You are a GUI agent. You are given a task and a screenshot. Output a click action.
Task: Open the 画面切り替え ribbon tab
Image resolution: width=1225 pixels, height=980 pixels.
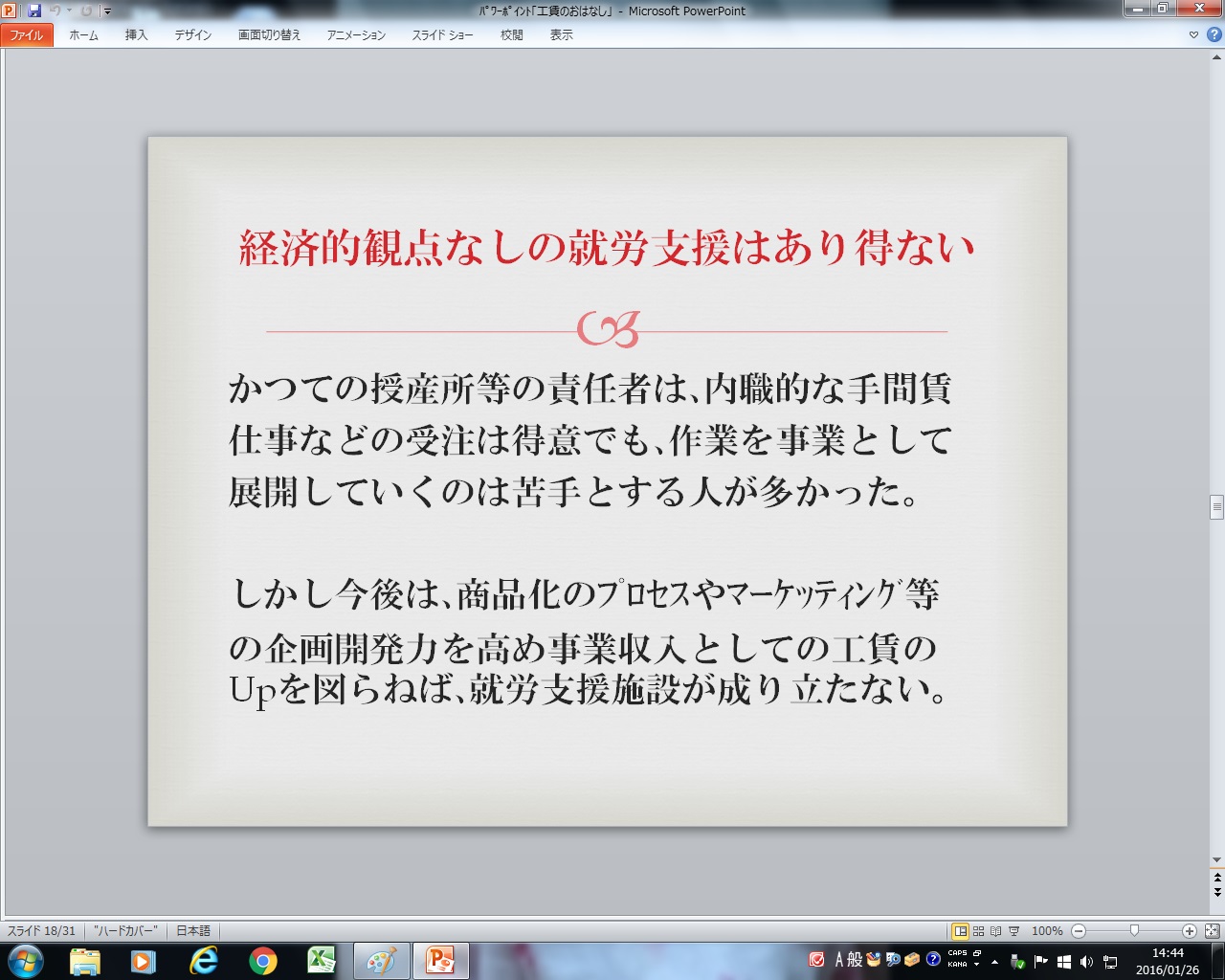pos(269,35)
